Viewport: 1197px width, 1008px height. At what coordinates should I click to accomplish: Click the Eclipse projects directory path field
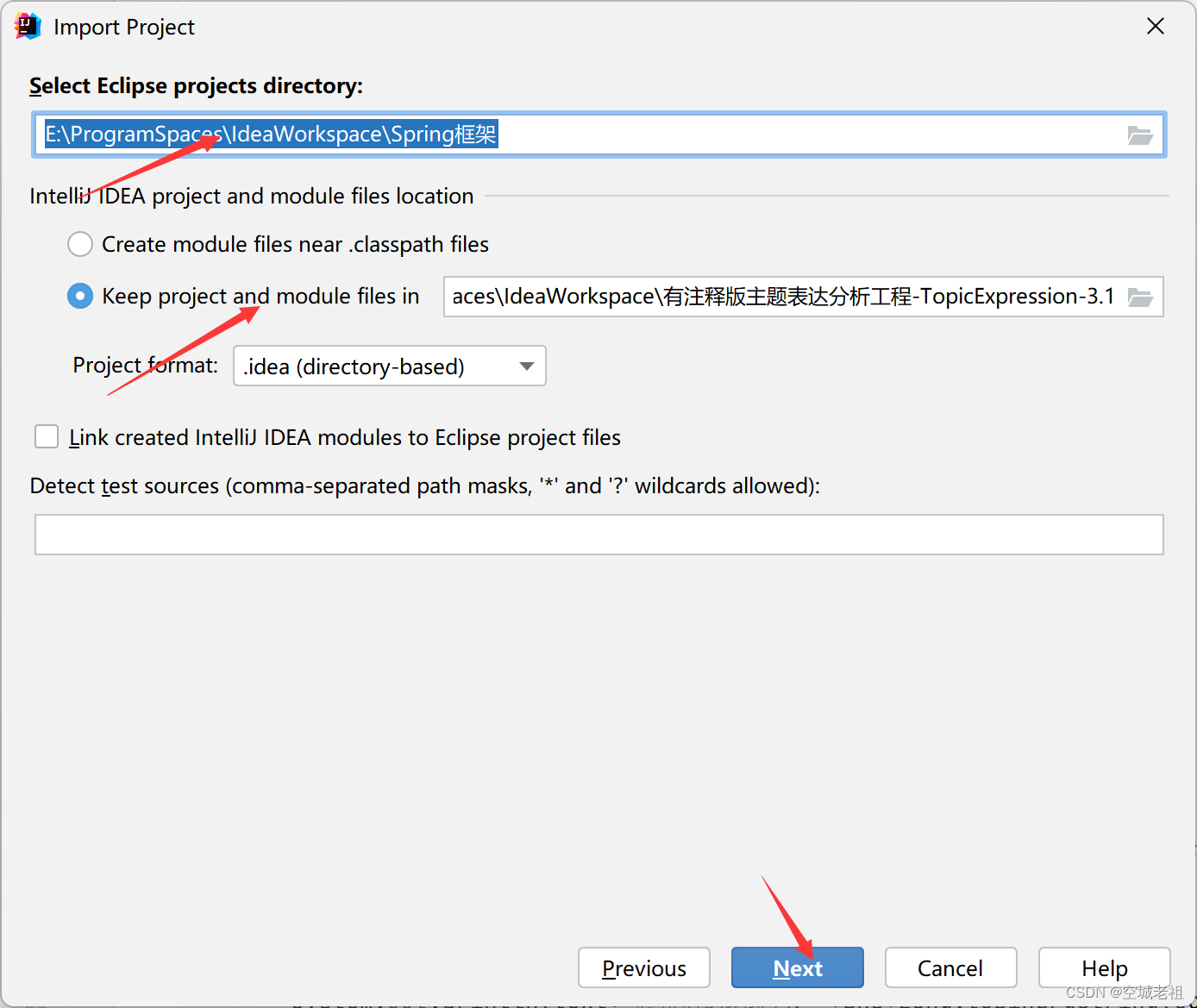tap(598, 135)
